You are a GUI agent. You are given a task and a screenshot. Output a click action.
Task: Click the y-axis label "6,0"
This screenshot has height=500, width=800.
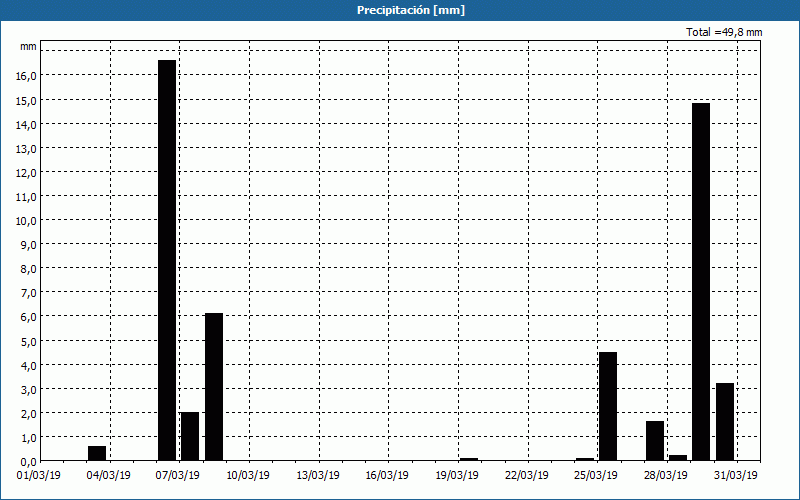coord(28,317)
